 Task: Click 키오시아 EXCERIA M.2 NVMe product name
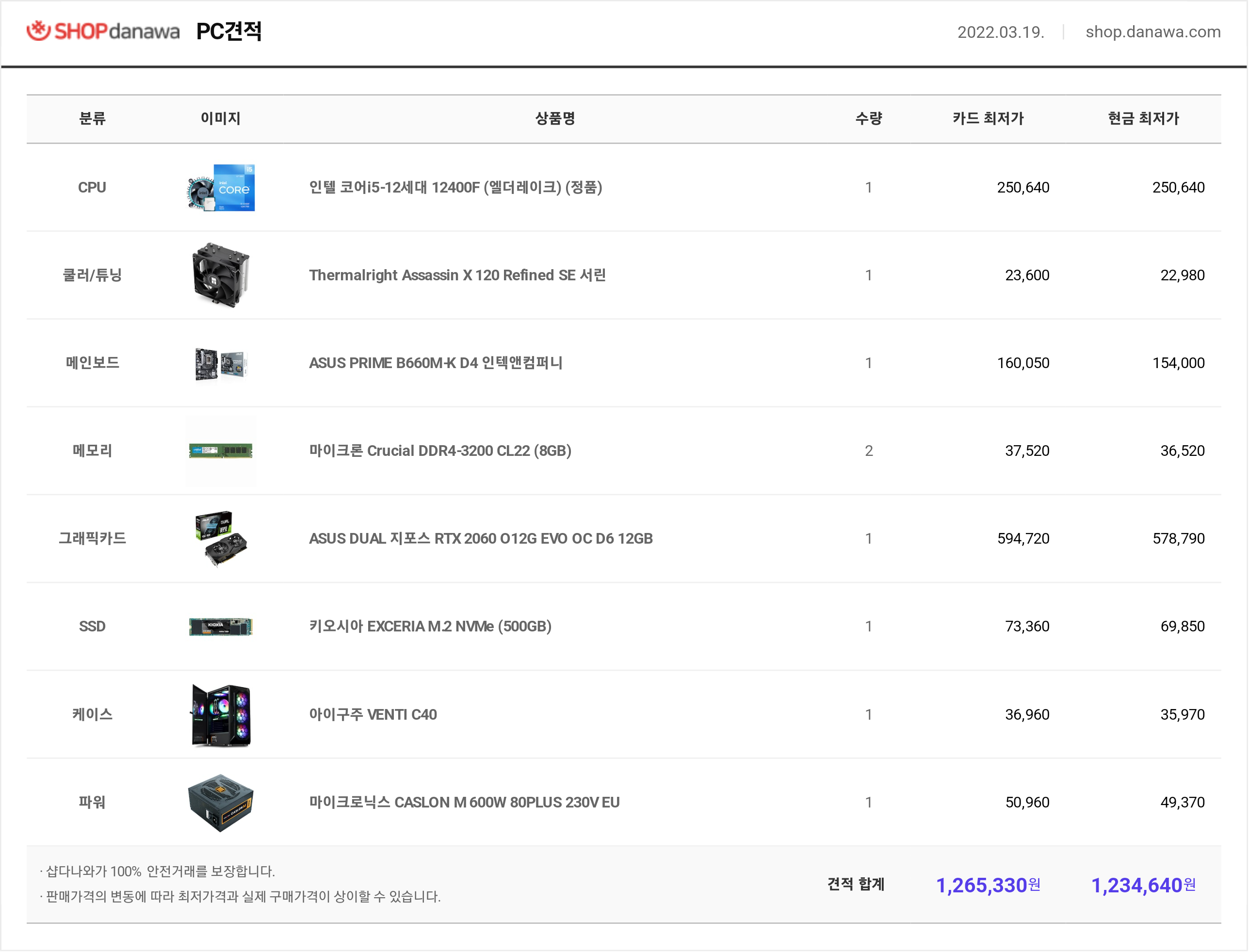coord(430,627)
